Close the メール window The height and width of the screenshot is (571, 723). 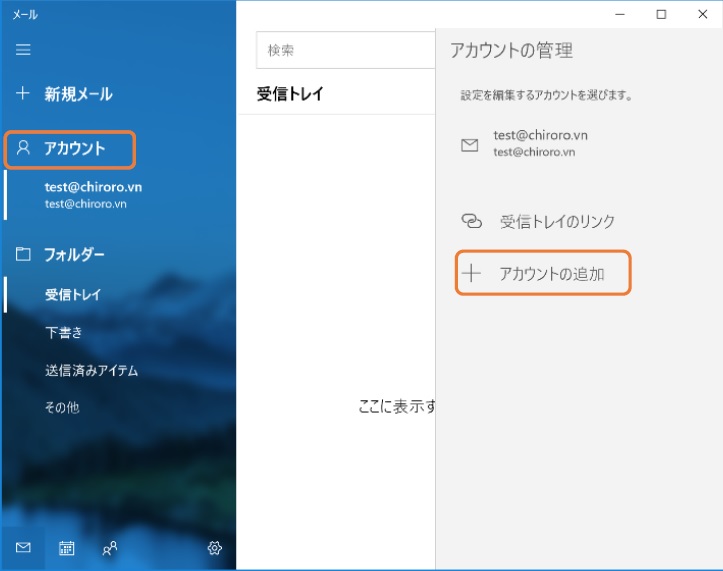tap(702, 14)
